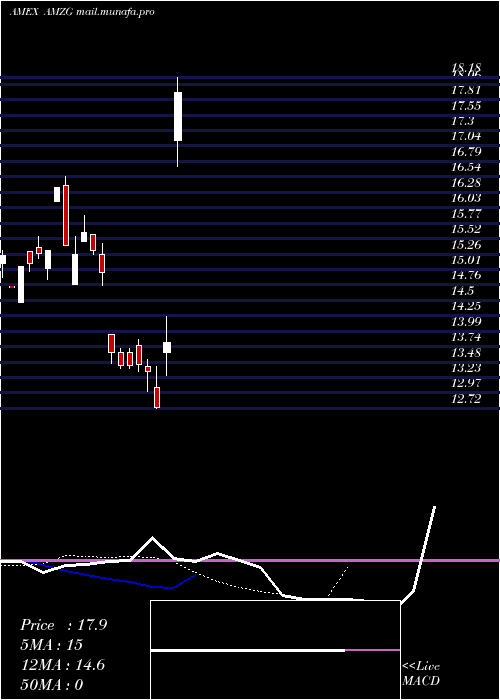Image resolution: width=500 pixels, height=700 pixels.
Task: Click the 17.04 price axis label
Action: tap(466, 137)
